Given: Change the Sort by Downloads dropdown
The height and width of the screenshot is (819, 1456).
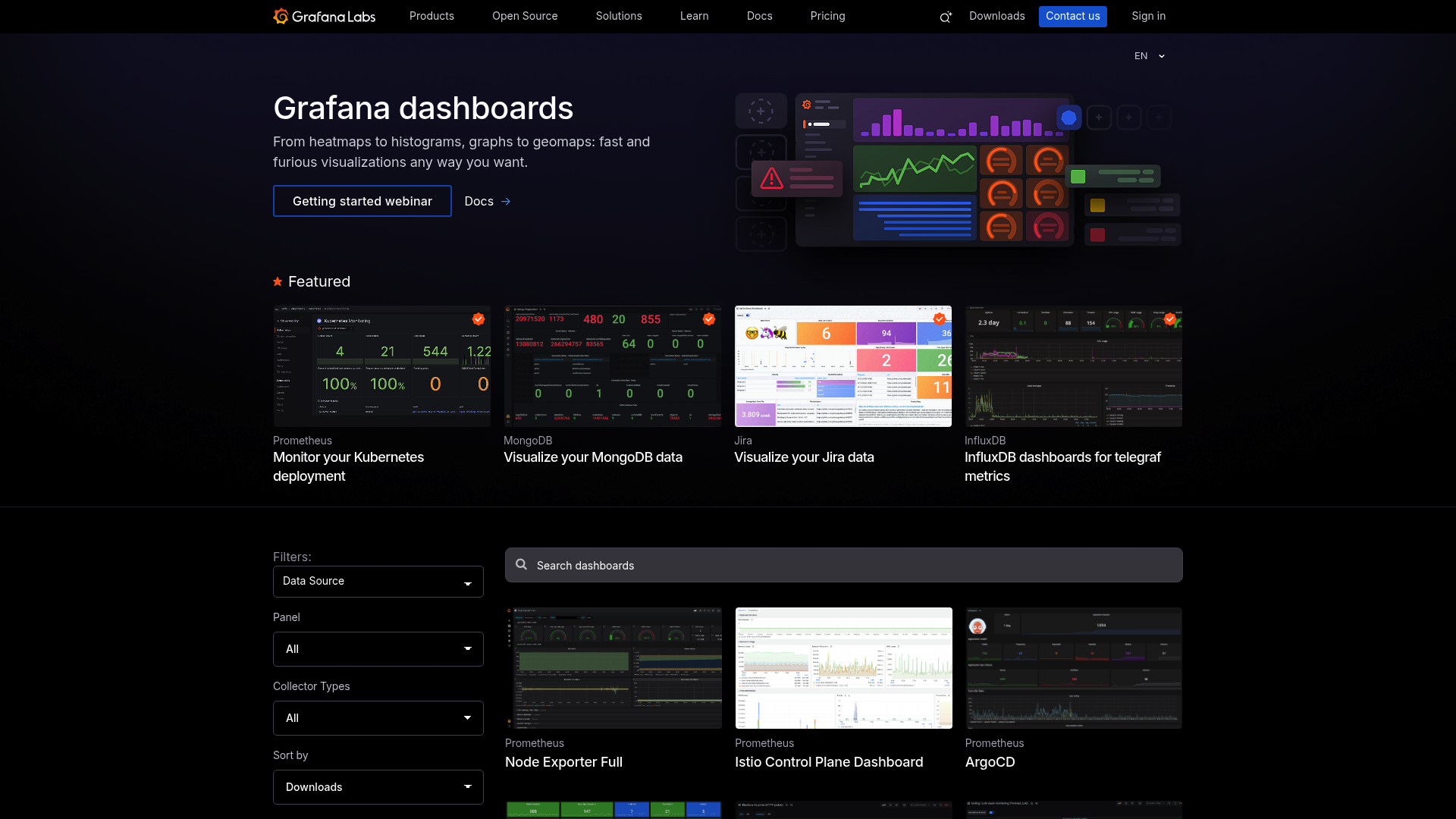Looking at the screenshot, I should pyautogui.click(x=378, y=787).
